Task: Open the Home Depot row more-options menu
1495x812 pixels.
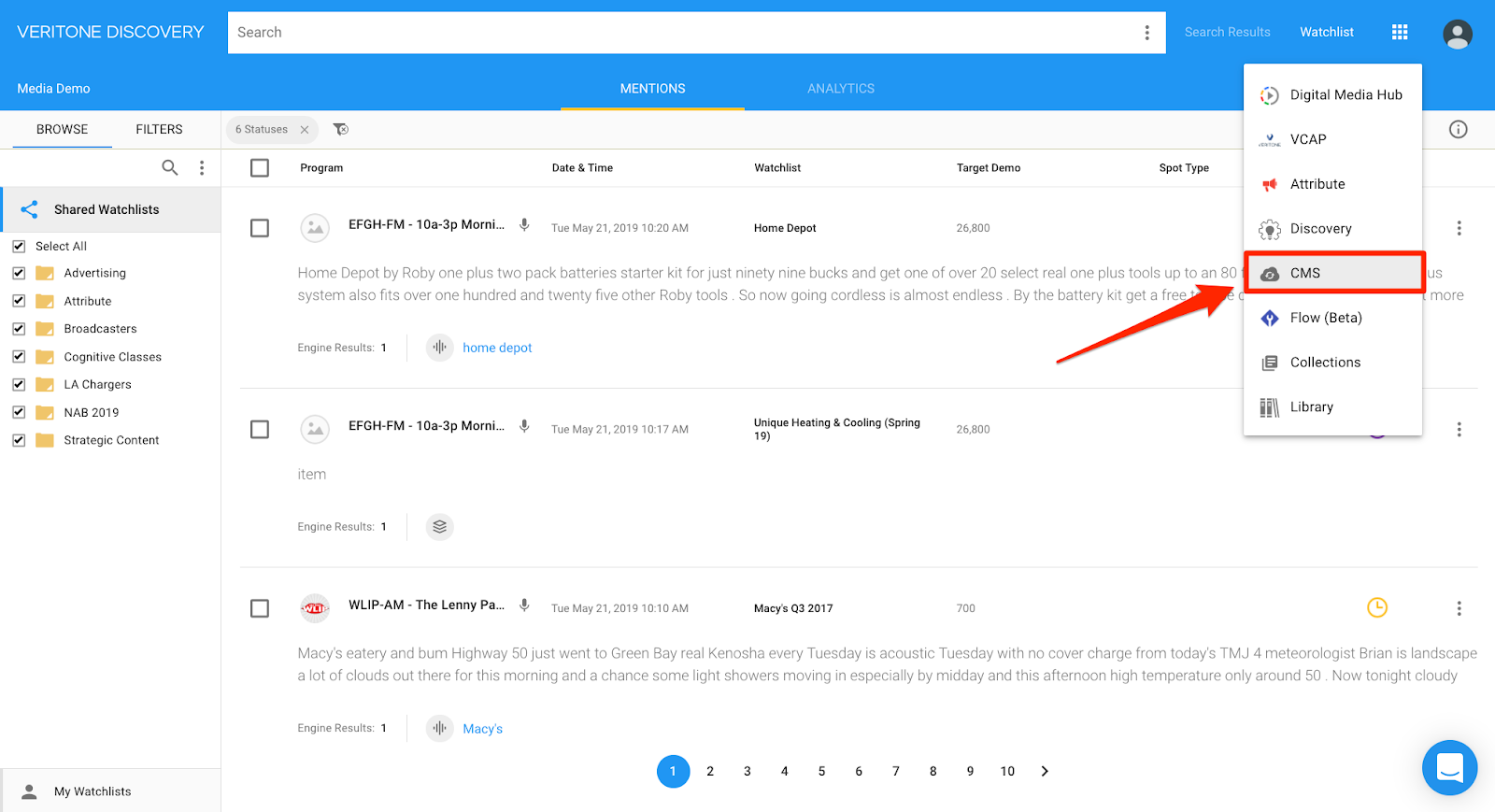Action: point(1459,229)
